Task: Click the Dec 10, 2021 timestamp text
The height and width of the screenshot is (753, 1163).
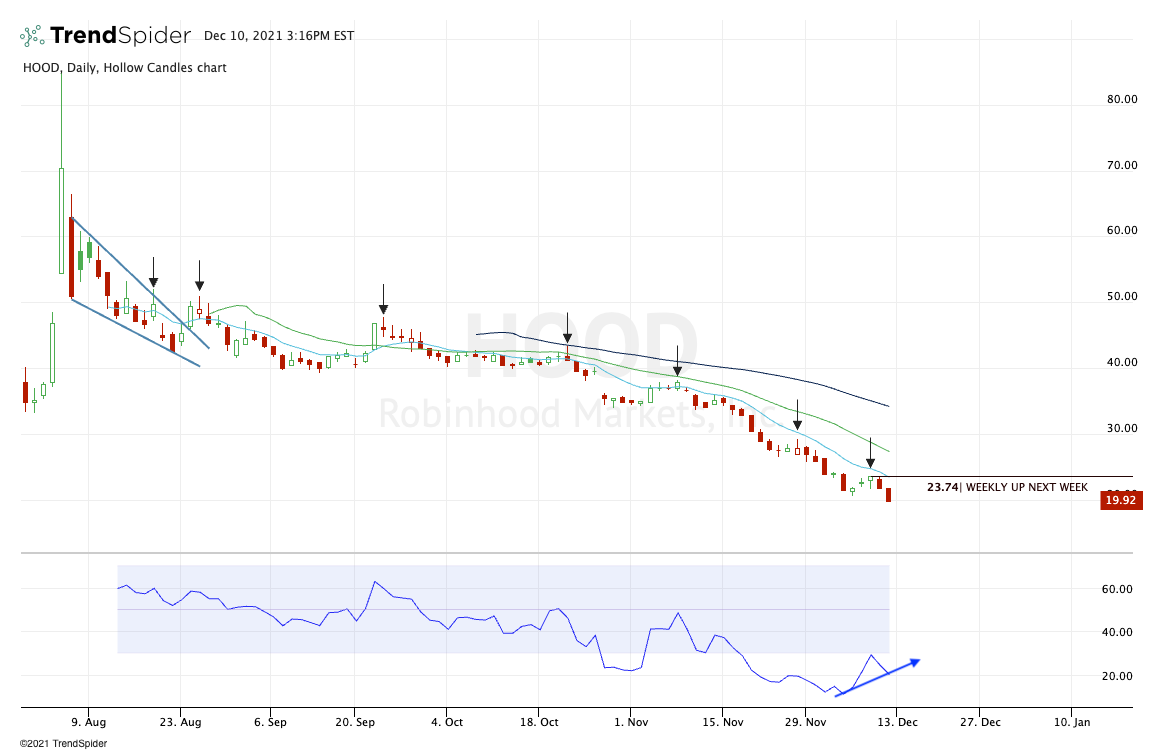Action: pos(278,36)
